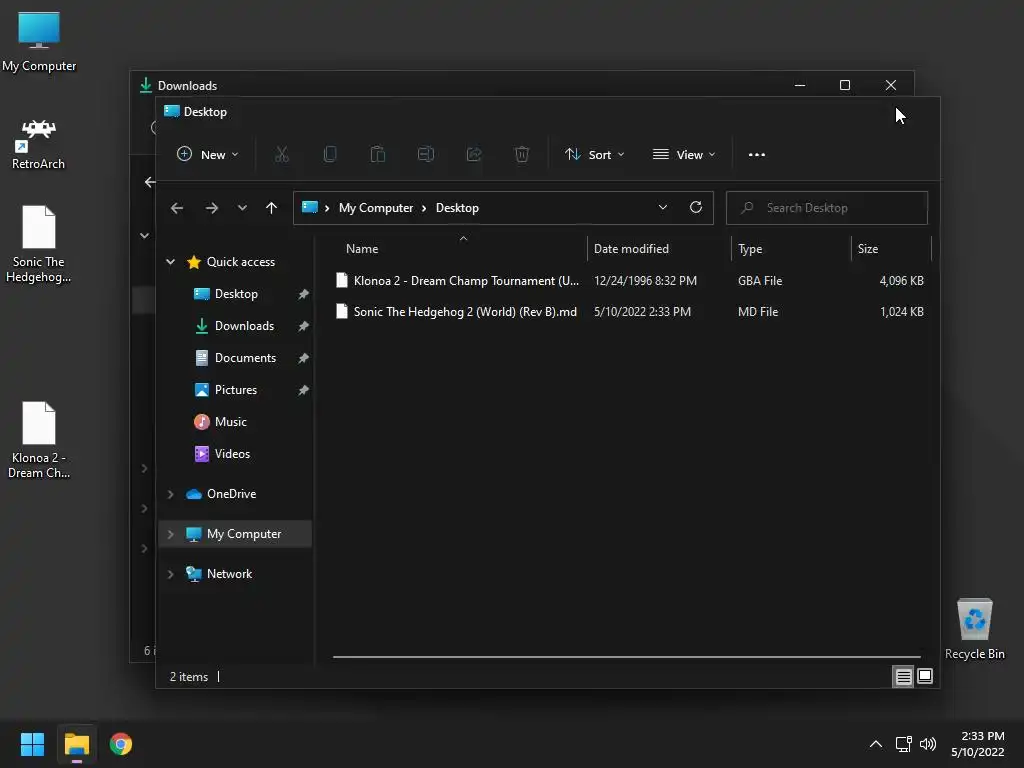Screen dimensions: 1024x768
Task: Select My Computer desktop icon
Action: (39, 41)
